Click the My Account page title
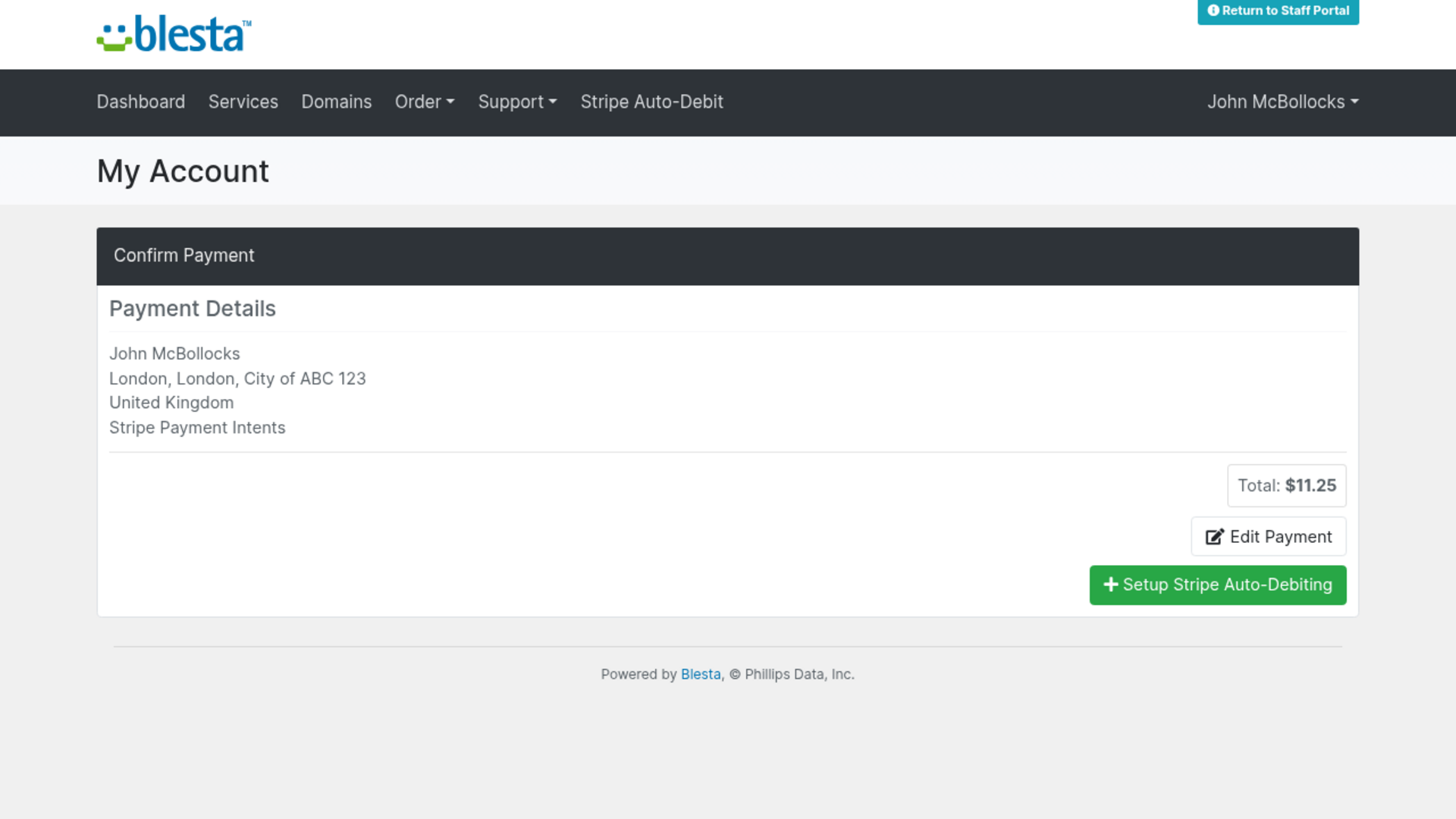The height and width of the screenshot is (819, 1456). click(183, 171)
